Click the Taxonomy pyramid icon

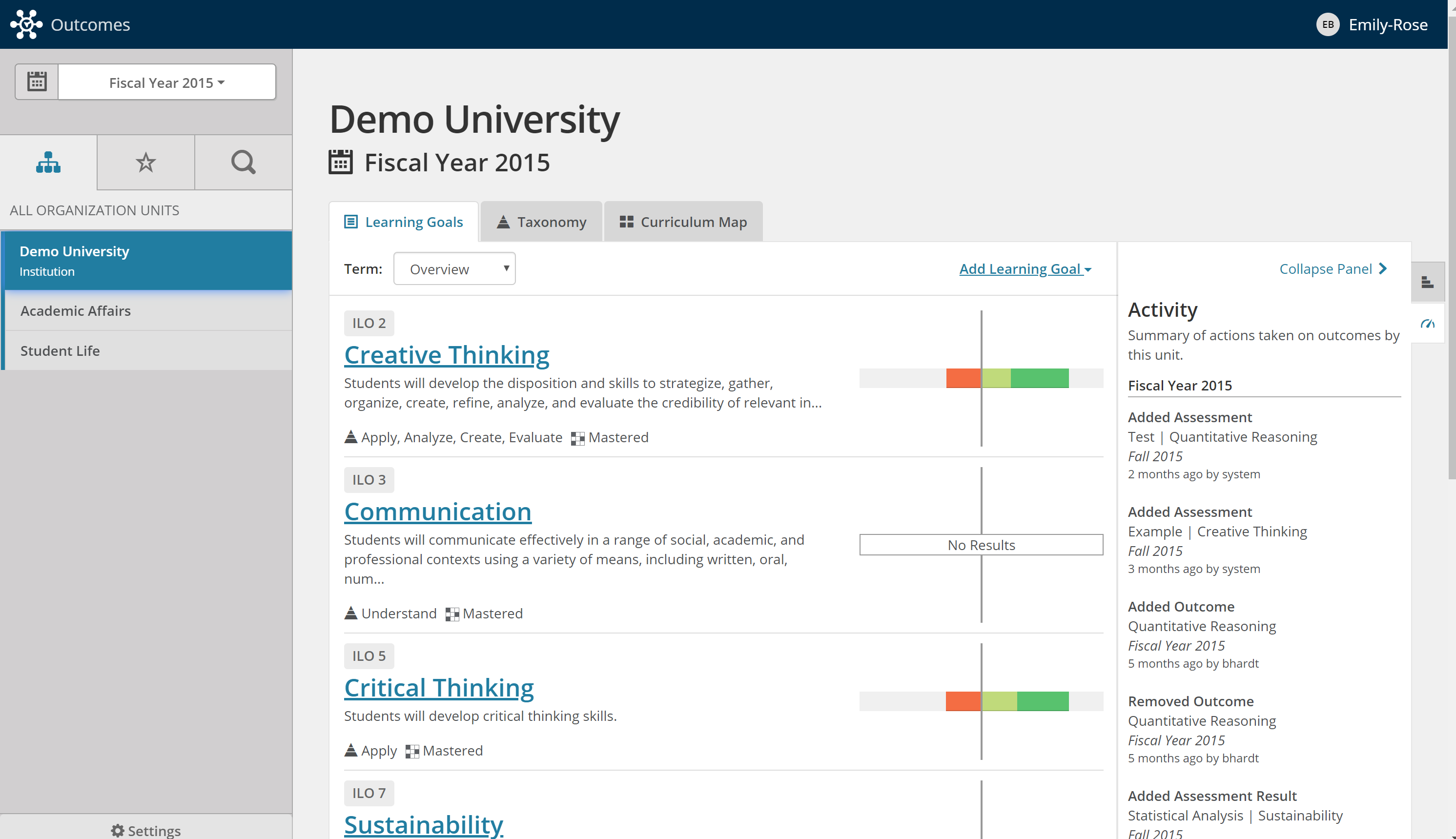click(x=503, y=222)
